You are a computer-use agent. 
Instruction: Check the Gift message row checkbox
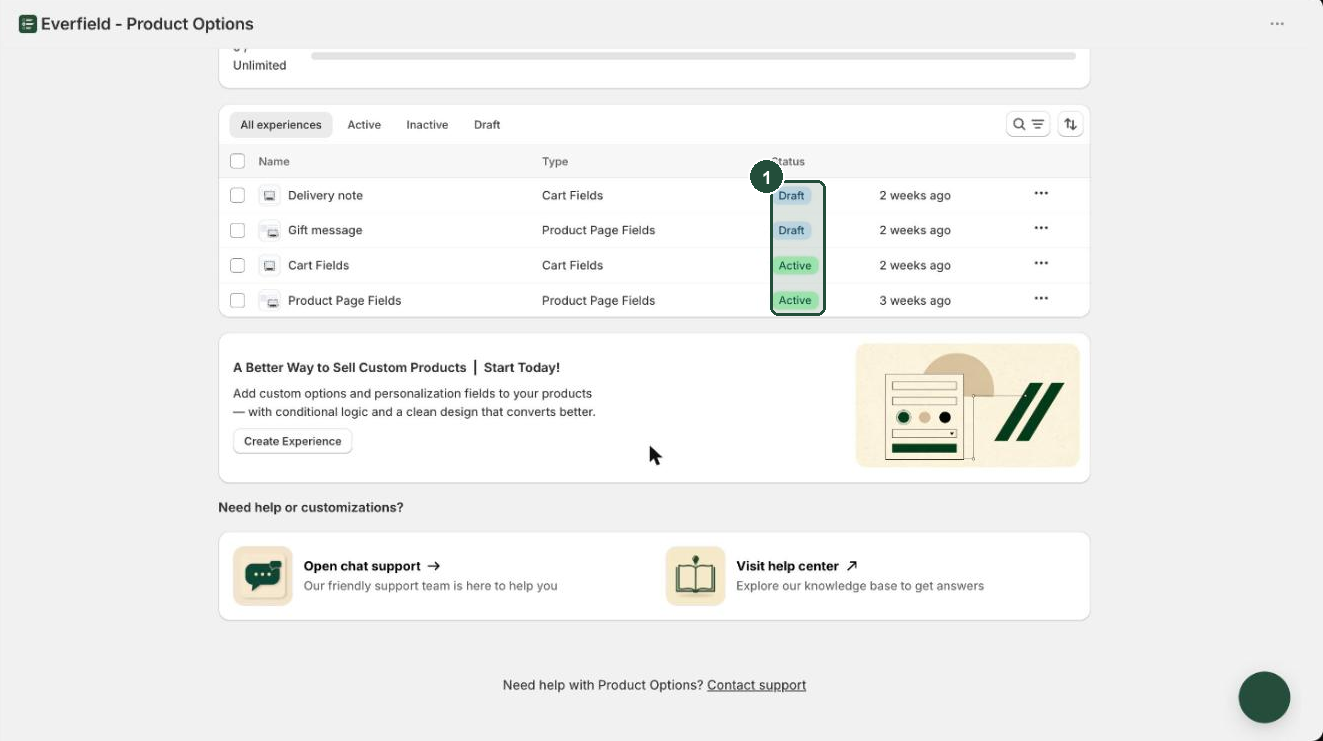[237, 231]
